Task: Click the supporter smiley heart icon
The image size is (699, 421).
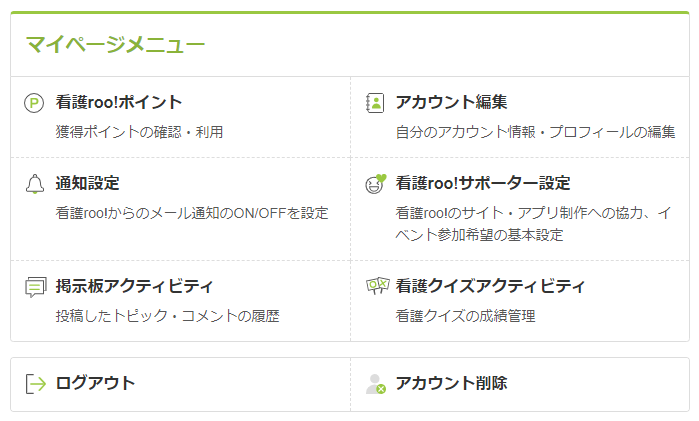Action: [376, 184]
